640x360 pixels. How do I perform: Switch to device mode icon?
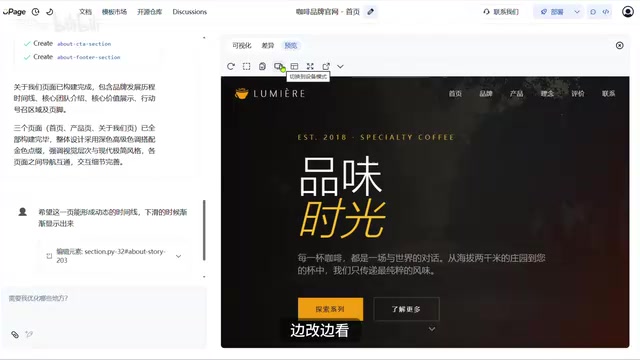pyautogui.click(x=279, y=66)
